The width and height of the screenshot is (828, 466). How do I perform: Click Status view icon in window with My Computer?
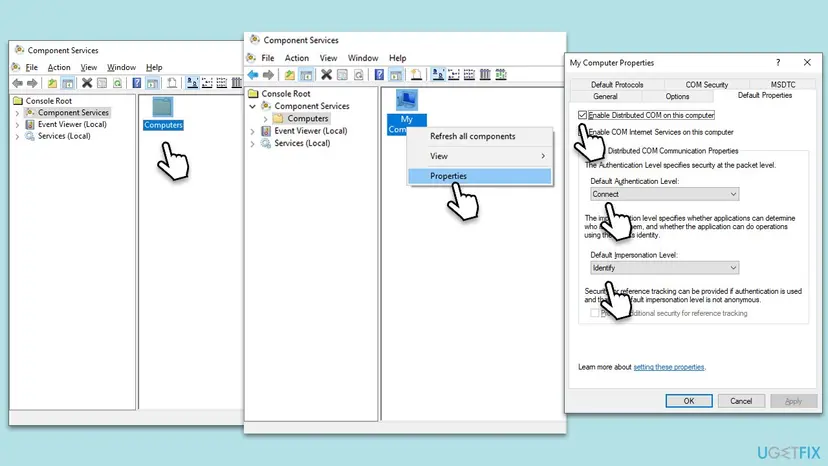(501, 74)
